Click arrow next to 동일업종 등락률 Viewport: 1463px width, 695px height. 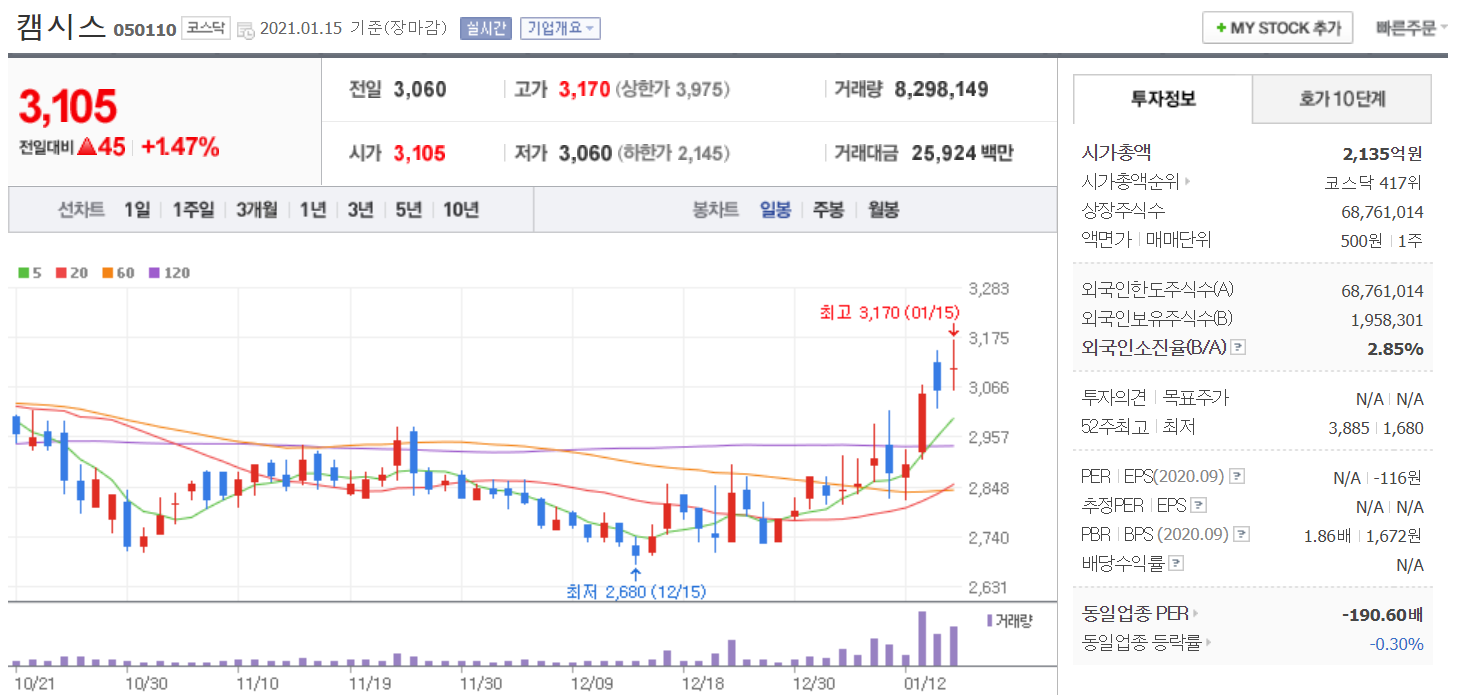pyautogui.click(x=1207, y=643)
